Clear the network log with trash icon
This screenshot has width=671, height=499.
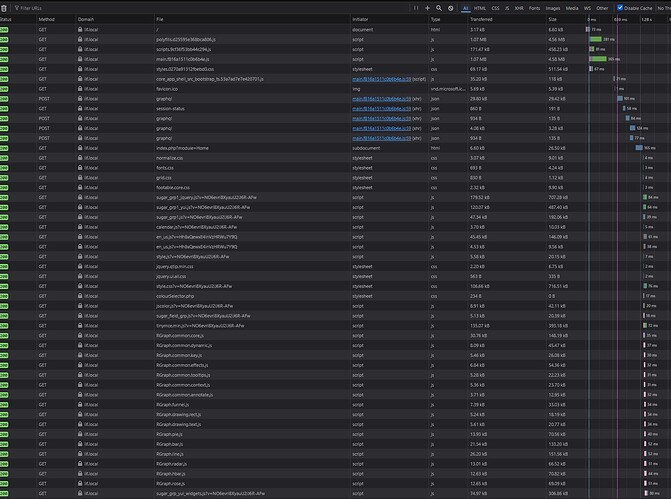[5, 7]
